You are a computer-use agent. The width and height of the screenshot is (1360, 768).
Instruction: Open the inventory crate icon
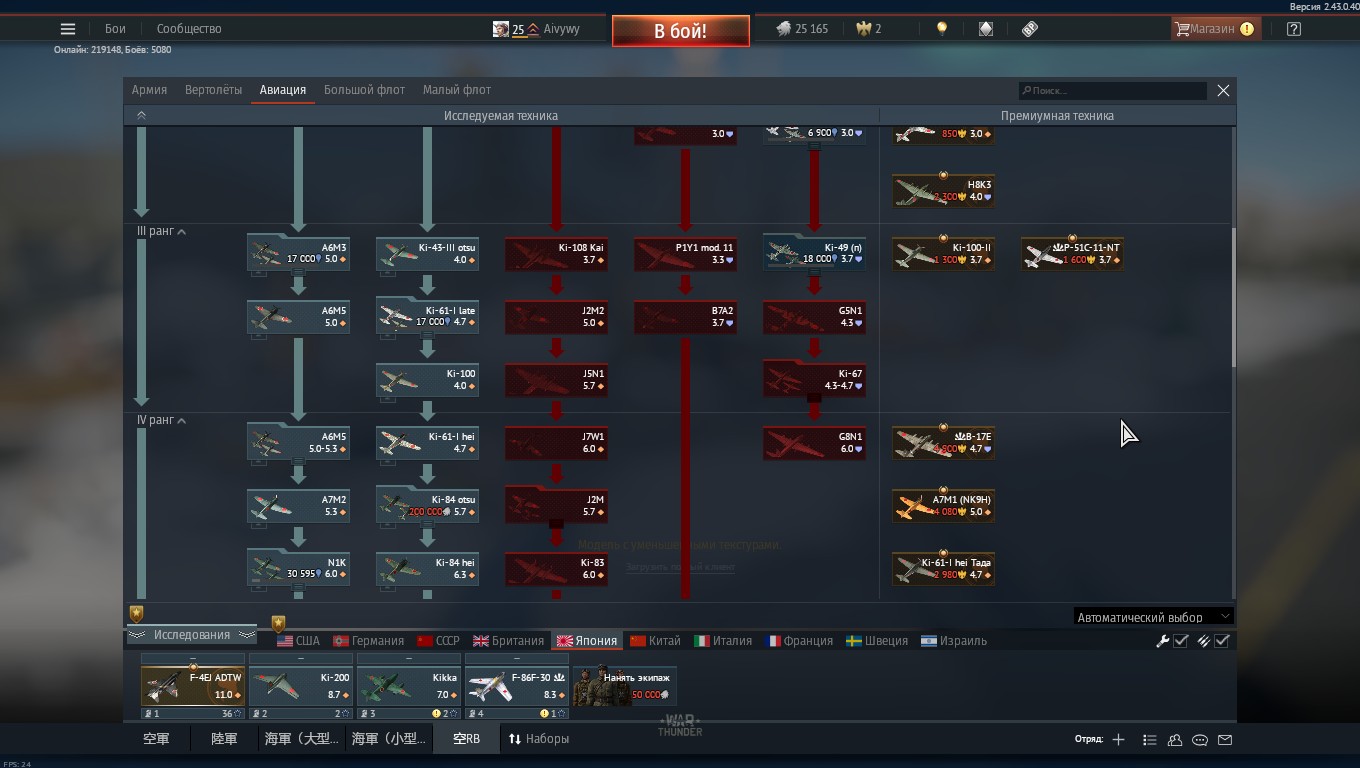[x=986, y=29]
